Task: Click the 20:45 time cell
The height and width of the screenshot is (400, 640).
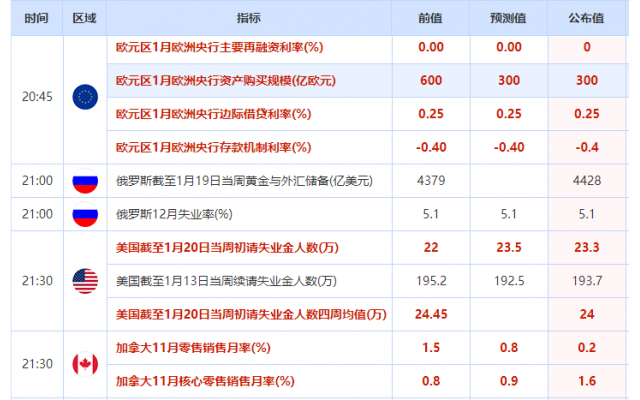Action: [37, 97]
